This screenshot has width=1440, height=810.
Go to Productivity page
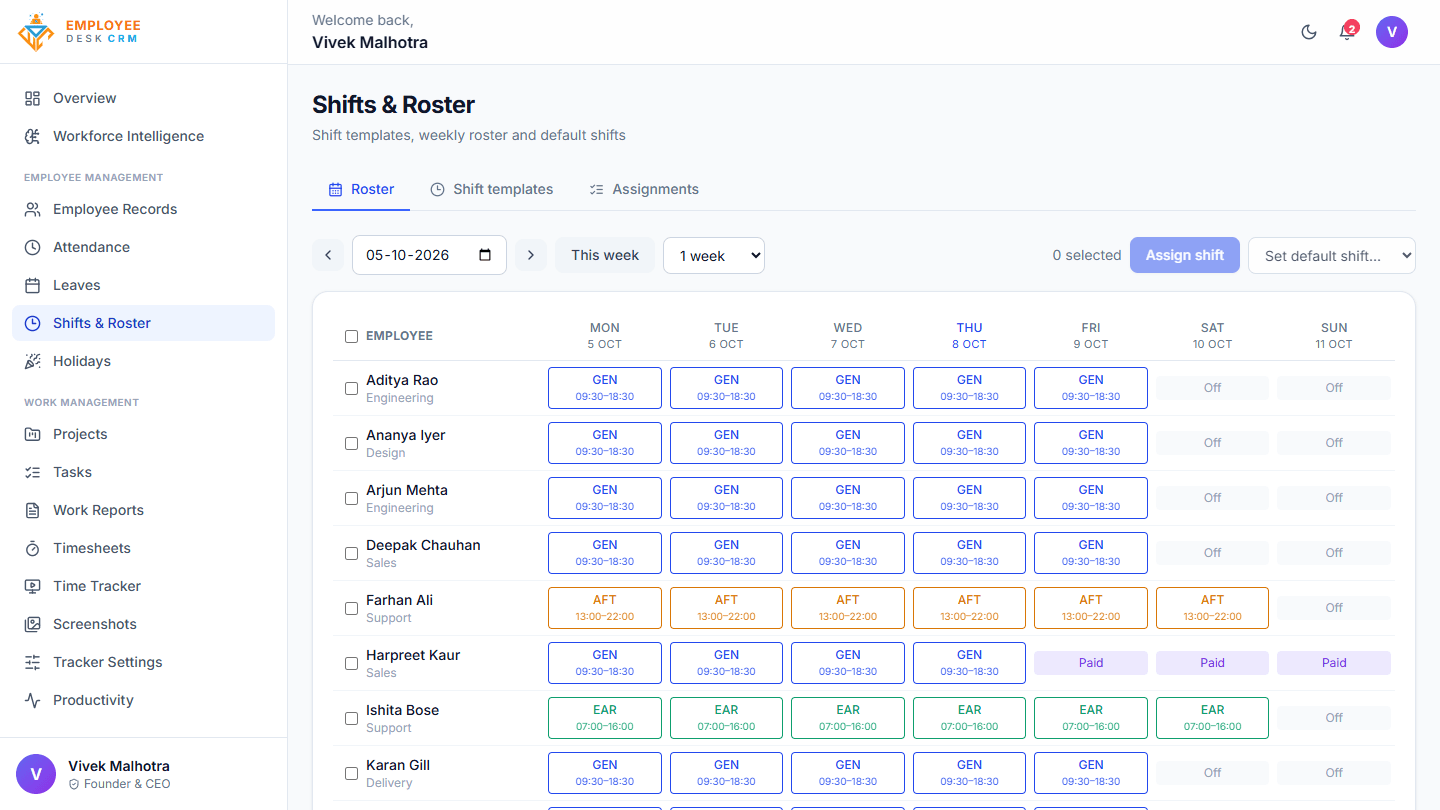pyautogui.click(x=143, y=700)
